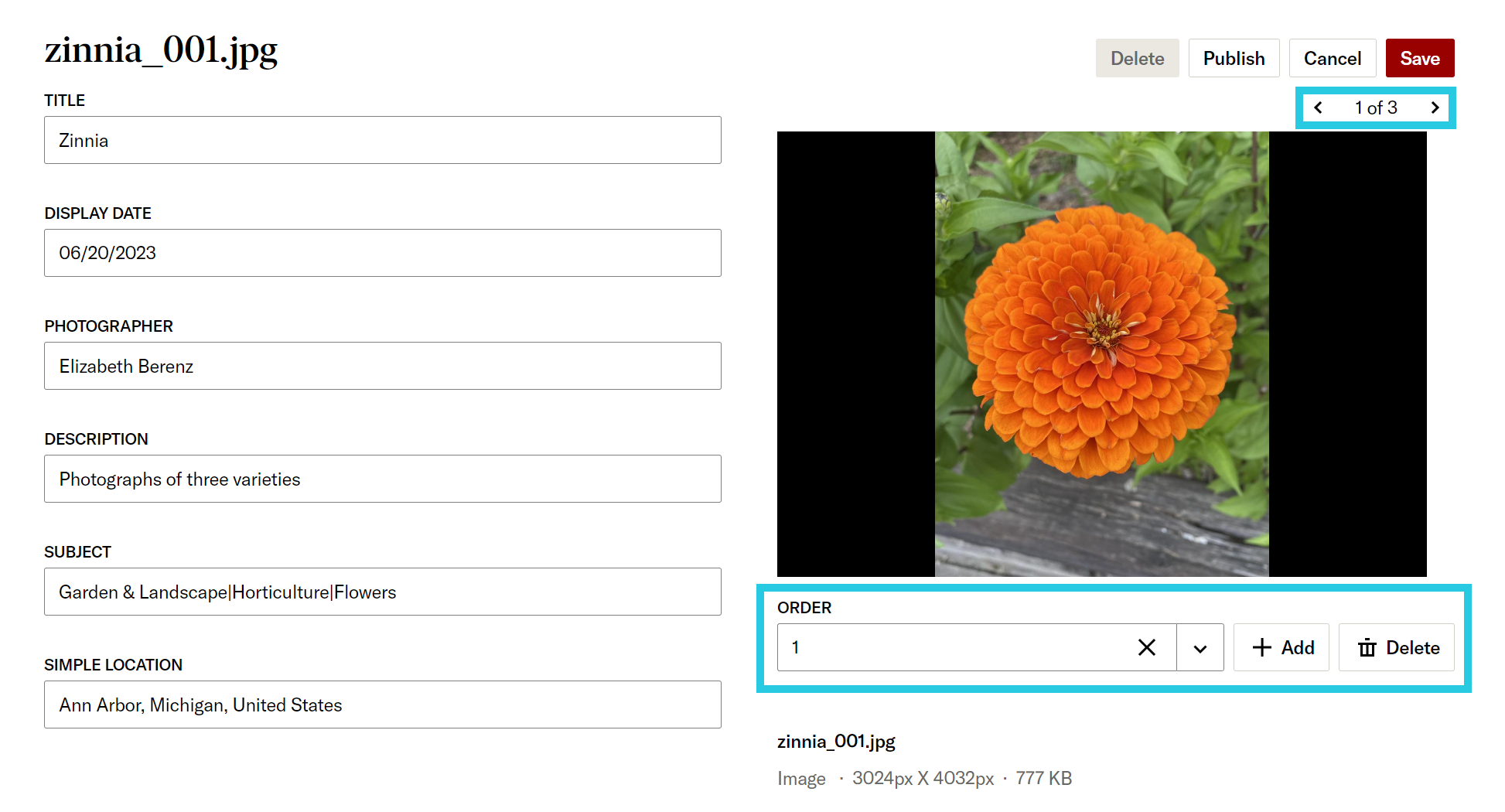Click the PHOTOGRAPHER label
The width and height of the screenshot is (1505, 812).
(108, 326)
